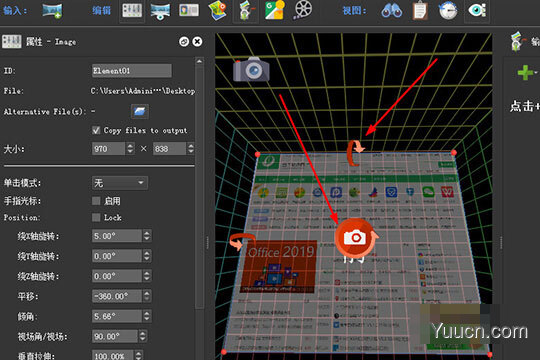Click the 编辑 toolbar label

[x=102, y=10]
